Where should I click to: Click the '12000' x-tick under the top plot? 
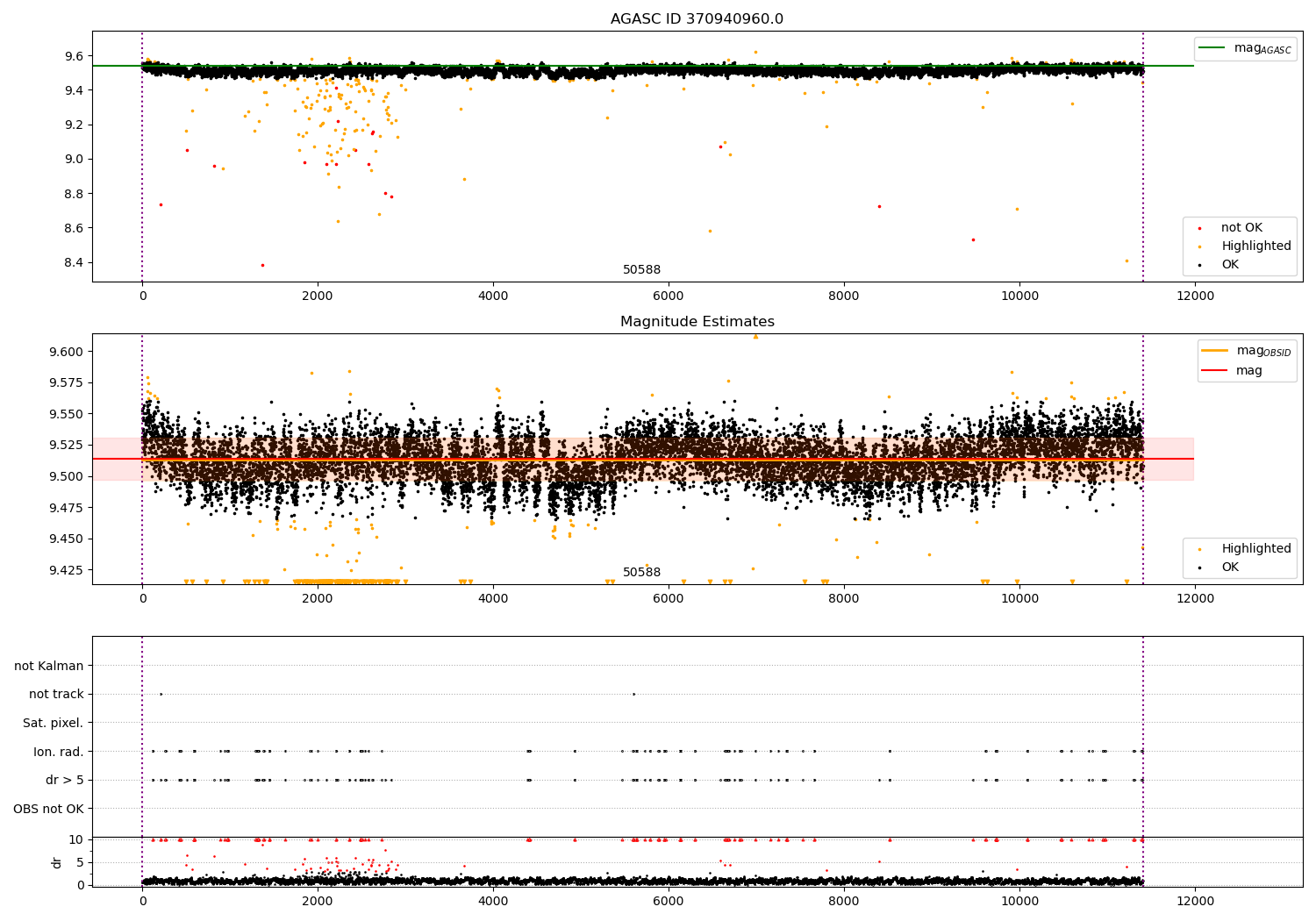[1195, 296]
